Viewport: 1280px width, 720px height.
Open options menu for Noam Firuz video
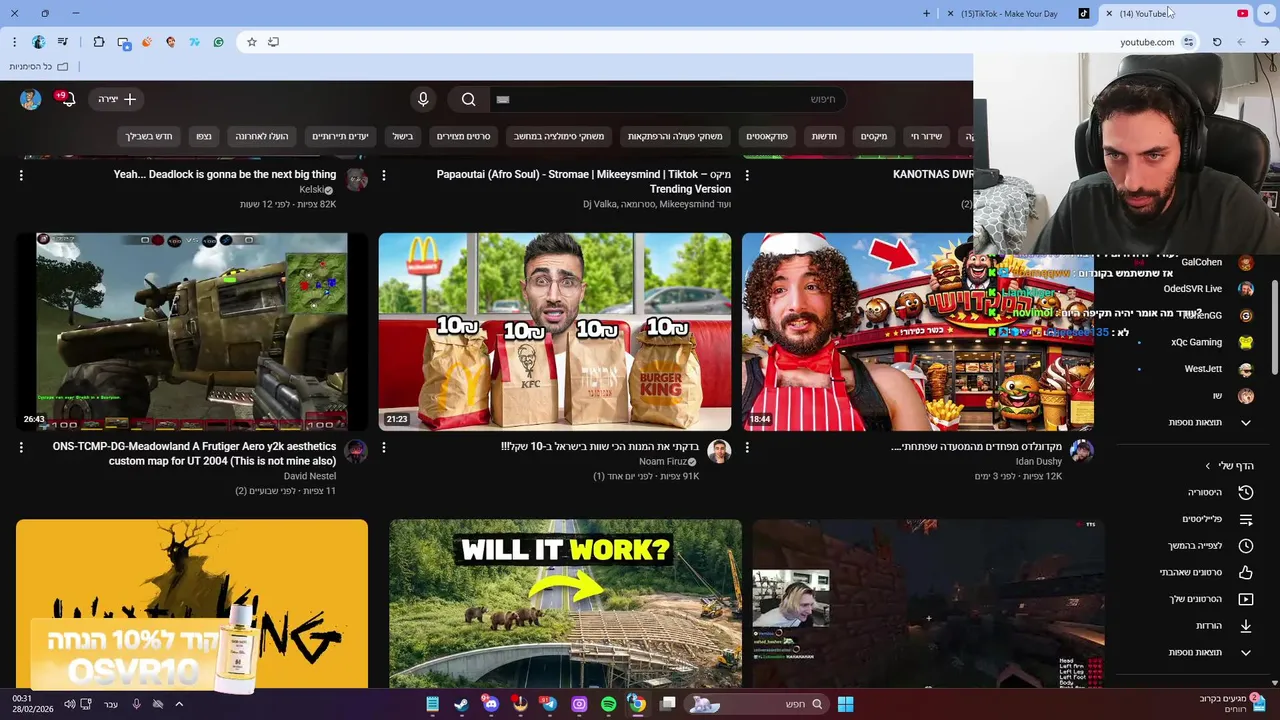coord(384,448)
